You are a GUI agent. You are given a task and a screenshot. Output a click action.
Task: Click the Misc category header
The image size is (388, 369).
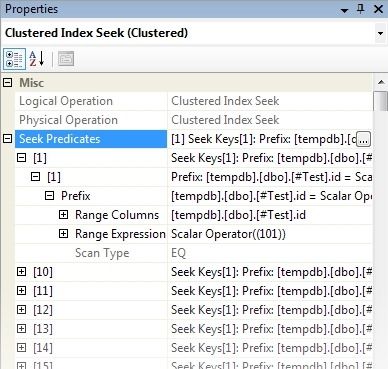click(31, 82)
